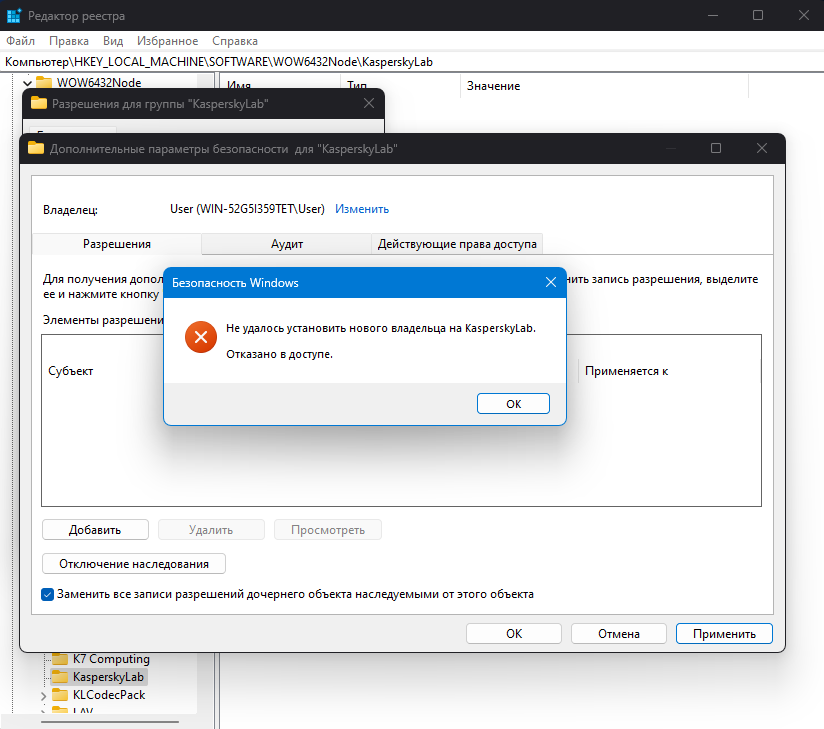
Task: Click the Удалить button
Action: (x=211, y=530)
